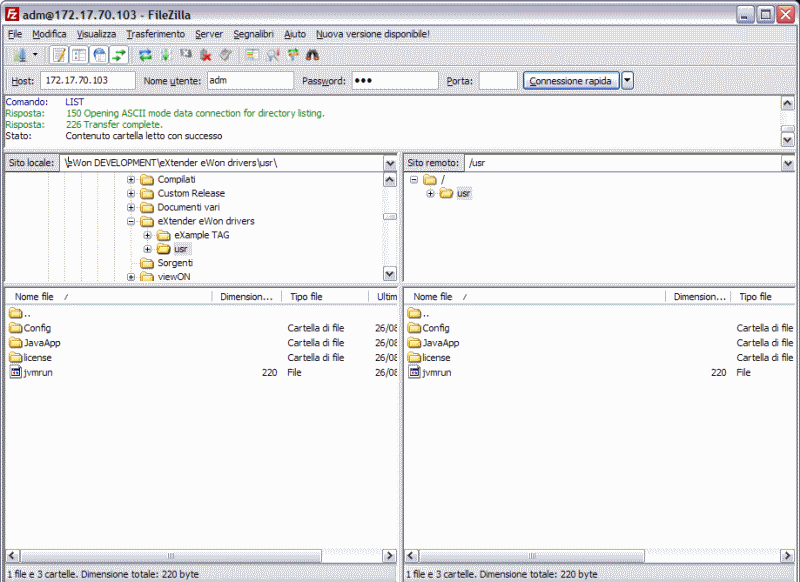This screenshot has height=582, width=800.
Task: Open the Site Manager icon
Action: pos(20,55)
